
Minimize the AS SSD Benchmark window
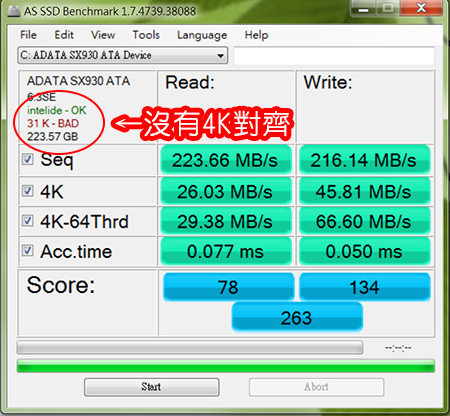click(x=363, y=8)
